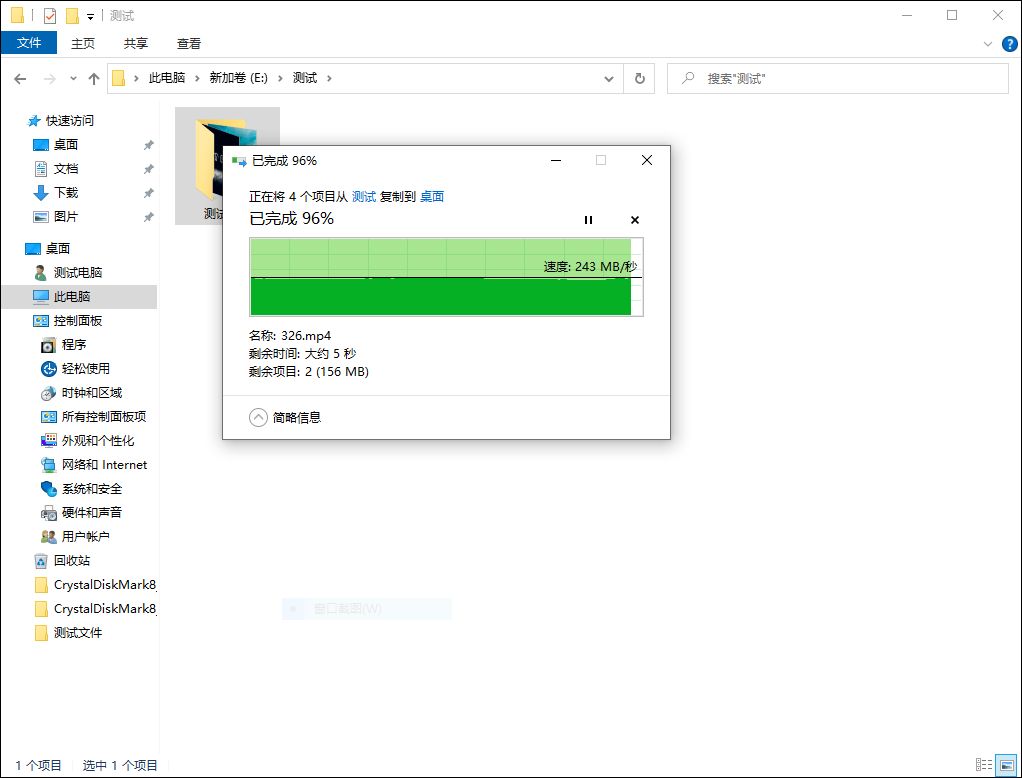Go back with the back arrow

(20, 79)
